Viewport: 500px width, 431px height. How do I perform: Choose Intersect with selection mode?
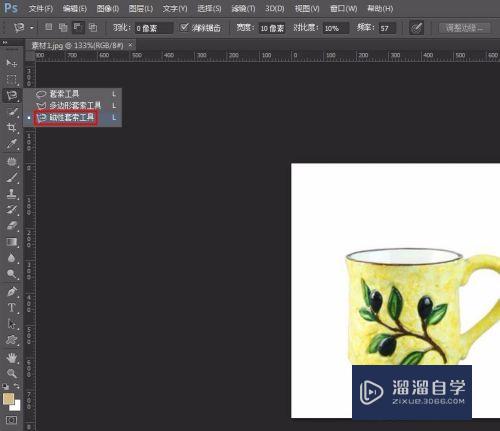pyautogui.click(x=93, y=28)
